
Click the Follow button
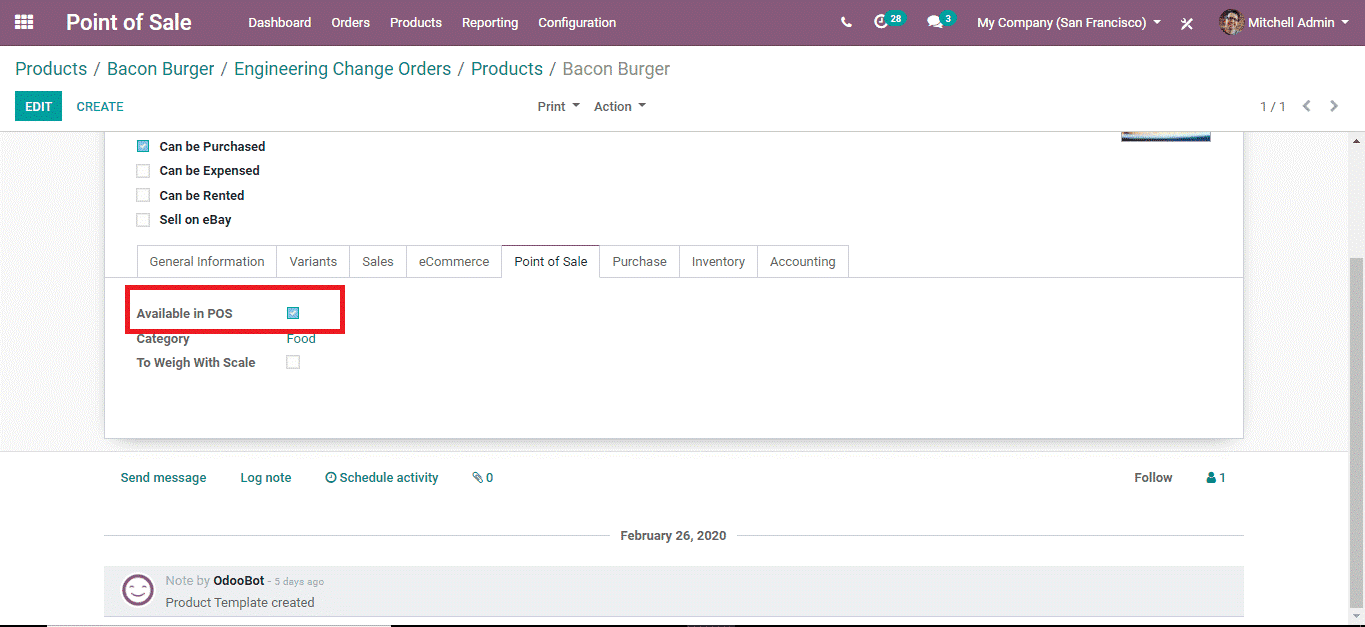coord(1153,478)
